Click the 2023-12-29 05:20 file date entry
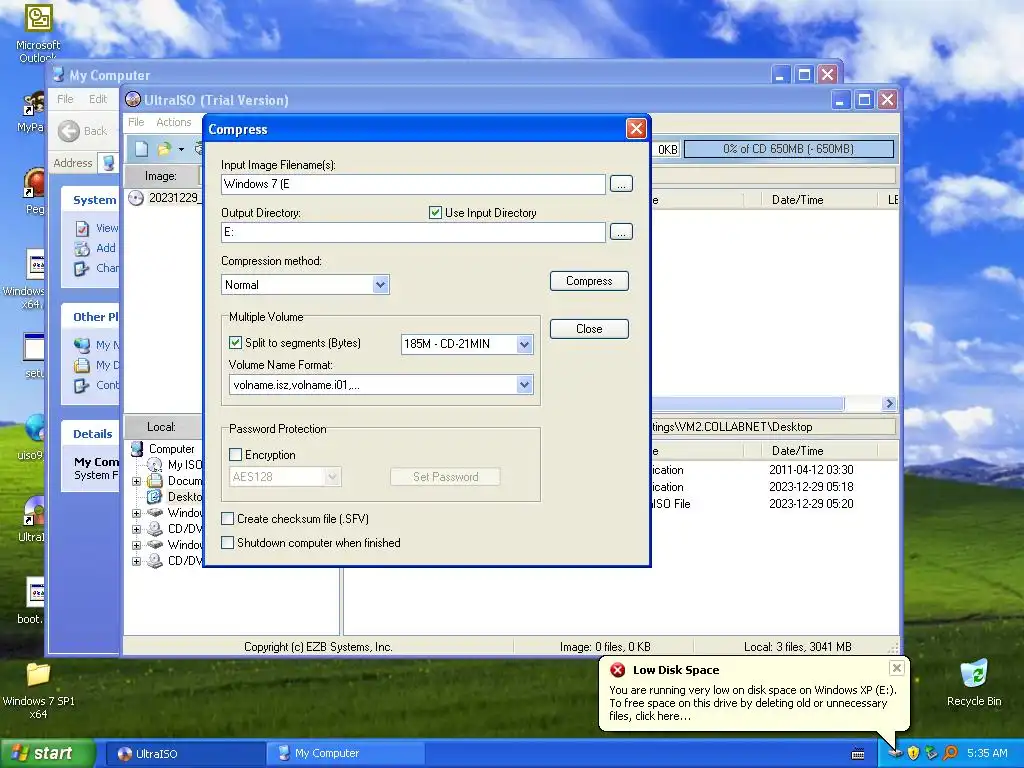This screenshot has height=768, width=1024. coord(811,504)
